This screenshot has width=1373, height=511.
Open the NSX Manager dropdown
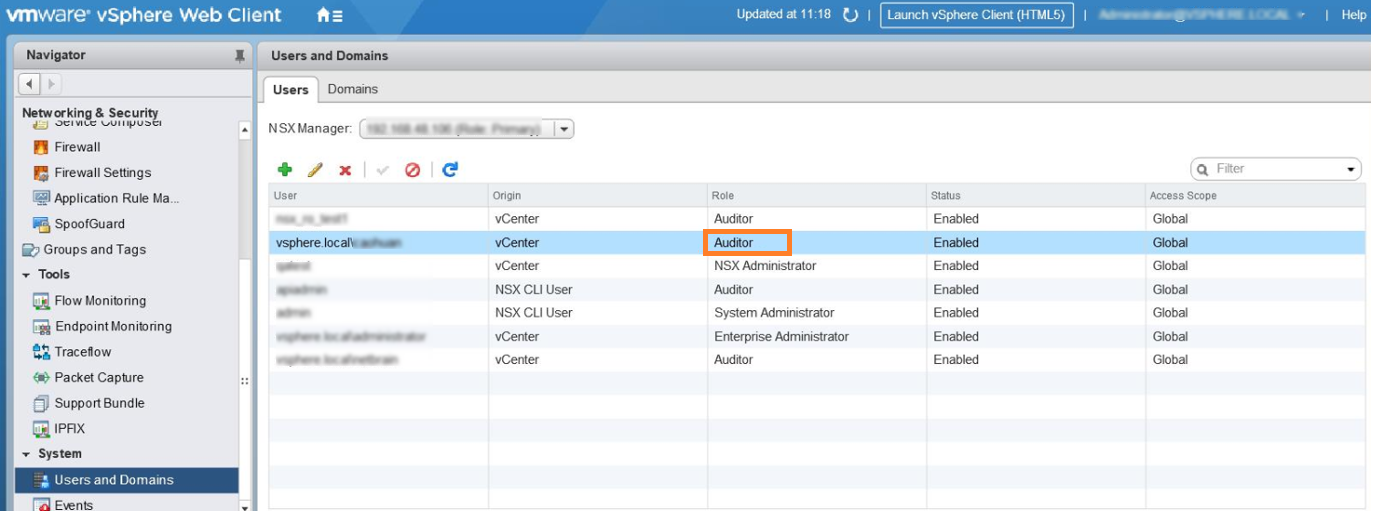coord(564,129)
